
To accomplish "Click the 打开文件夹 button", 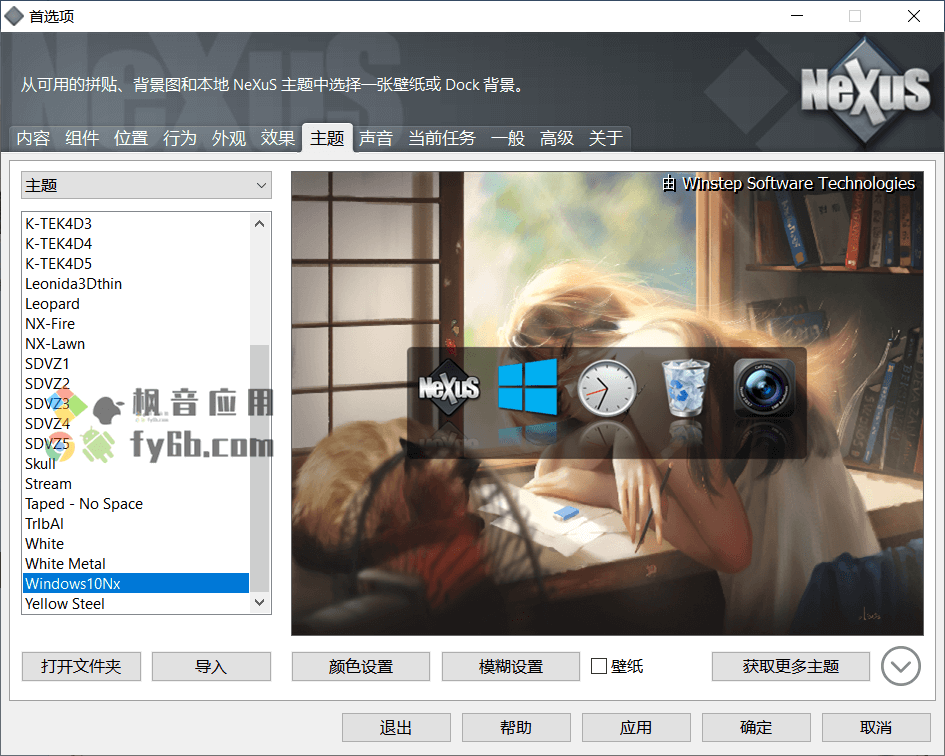I will tap(81, 666).
